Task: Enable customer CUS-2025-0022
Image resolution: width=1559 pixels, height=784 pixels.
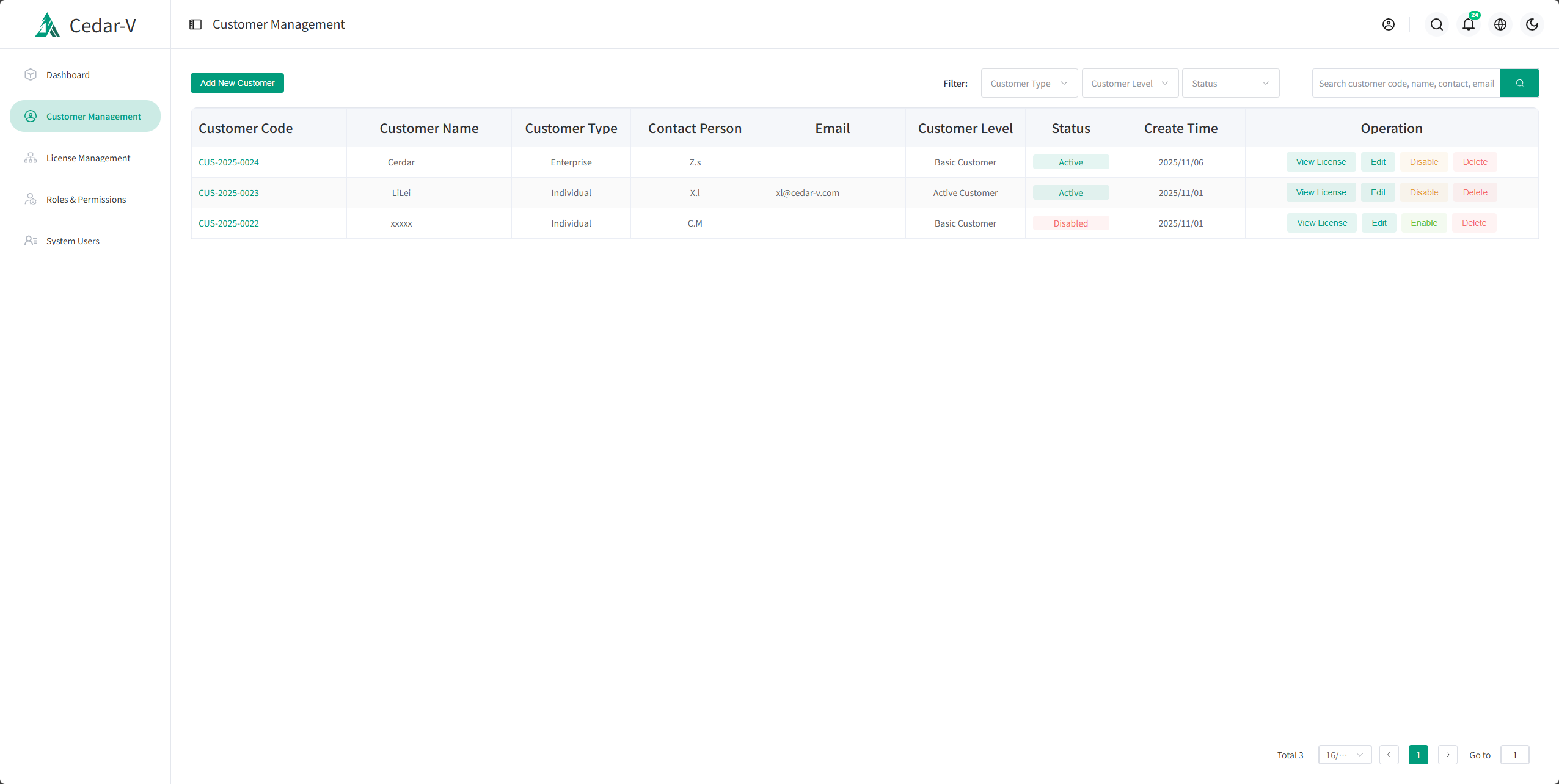Action: [1424, 223]
